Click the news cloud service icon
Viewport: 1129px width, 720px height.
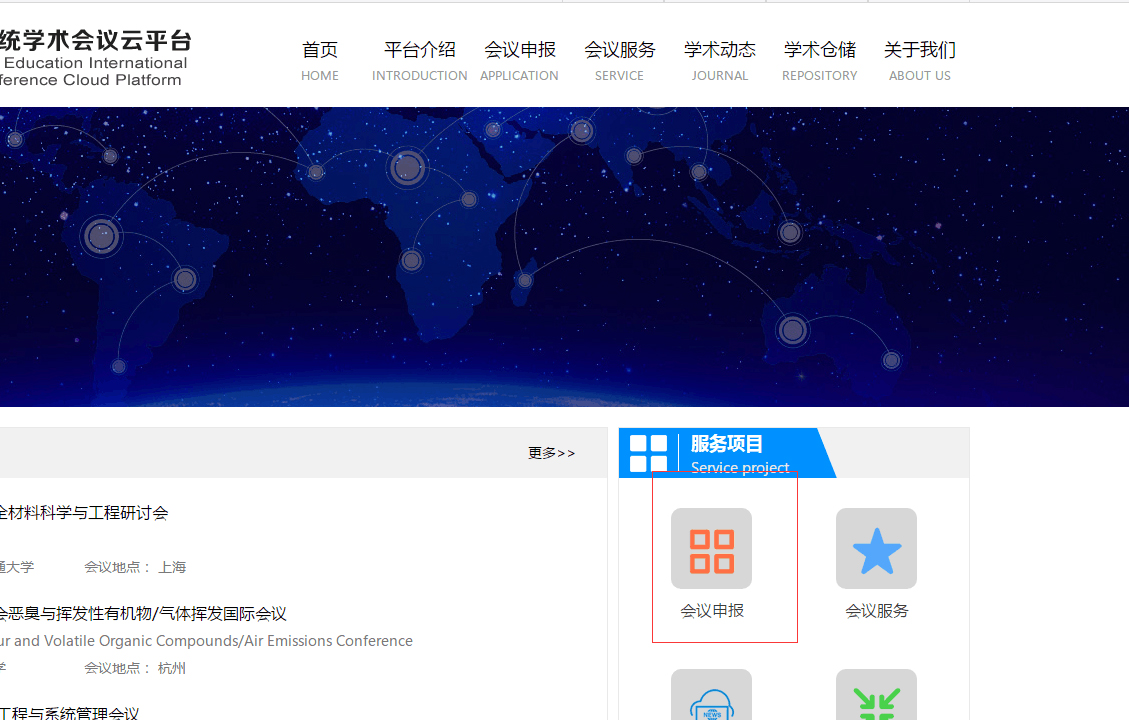[x=711, y=699]
